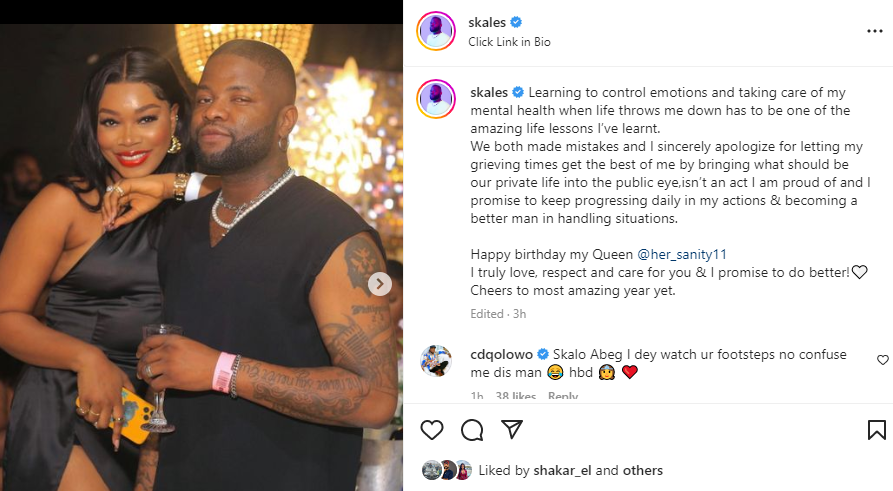Go to the next photo arrow
Viewport: 893px width, 491px height.
[x=379, y=284]
